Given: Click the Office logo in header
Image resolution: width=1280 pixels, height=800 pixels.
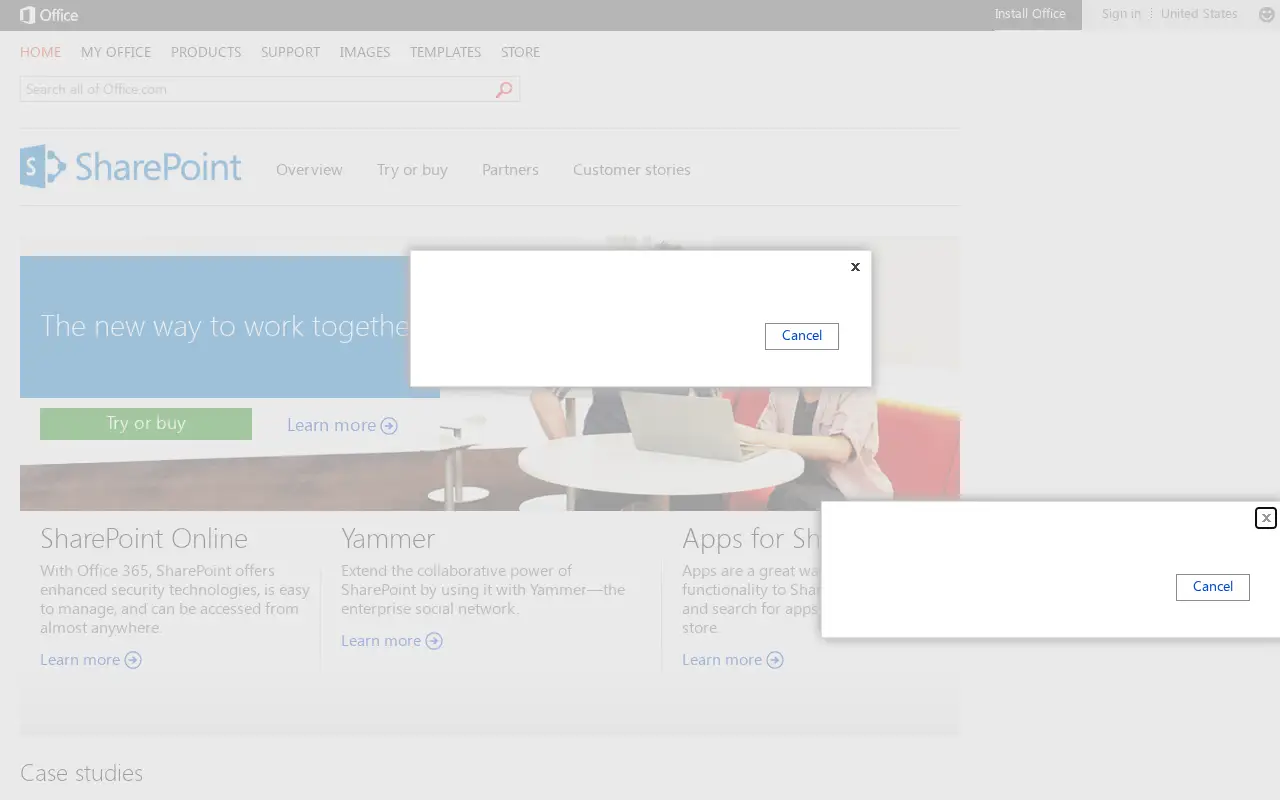Looking at the screenshot, I should 49,15.
